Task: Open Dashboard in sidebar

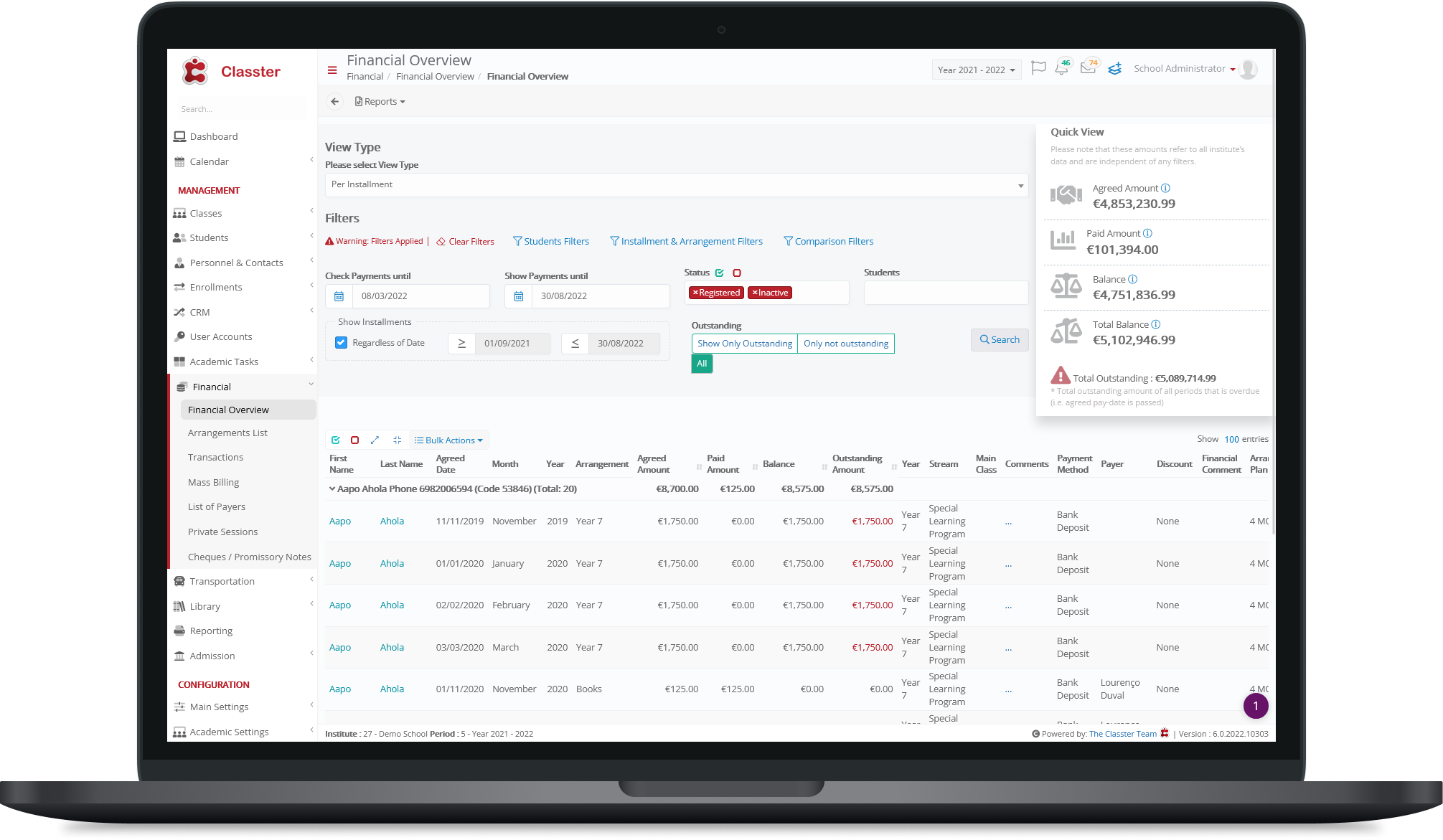Action: [x=213, y=136]
